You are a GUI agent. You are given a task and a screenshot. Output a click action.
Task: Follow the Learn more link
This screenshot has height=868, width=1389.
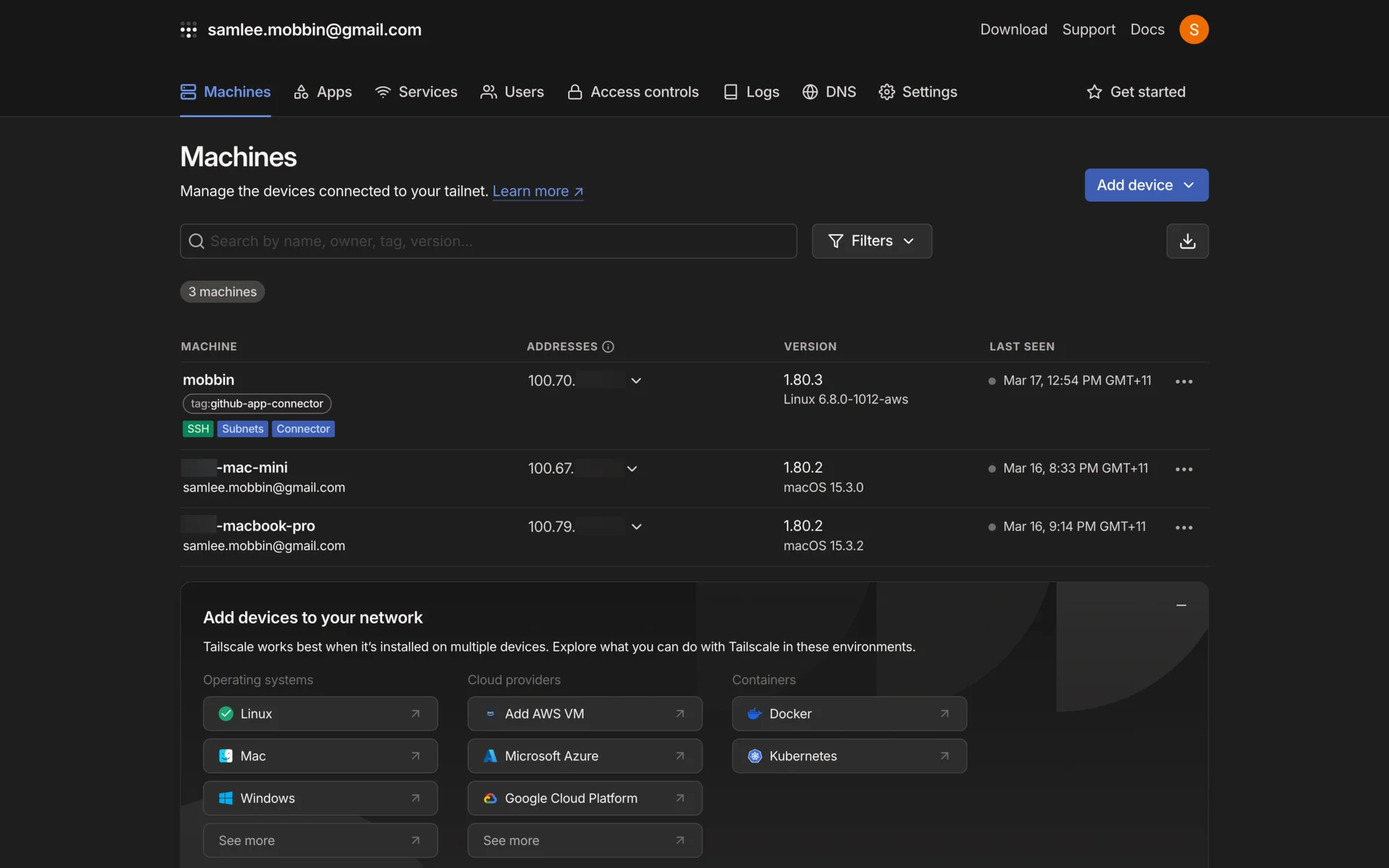538,191
